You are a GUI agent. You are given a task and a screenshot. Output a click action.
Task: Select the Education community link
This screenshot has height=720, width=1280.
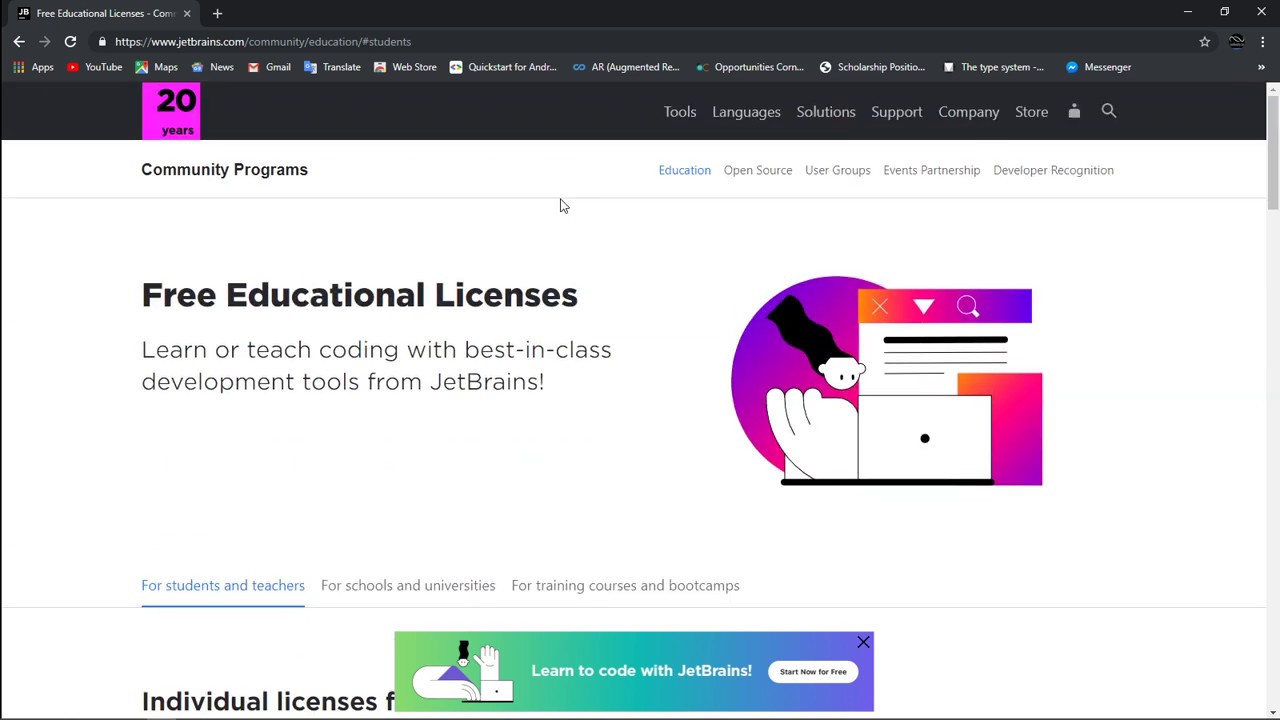point(684,170)
